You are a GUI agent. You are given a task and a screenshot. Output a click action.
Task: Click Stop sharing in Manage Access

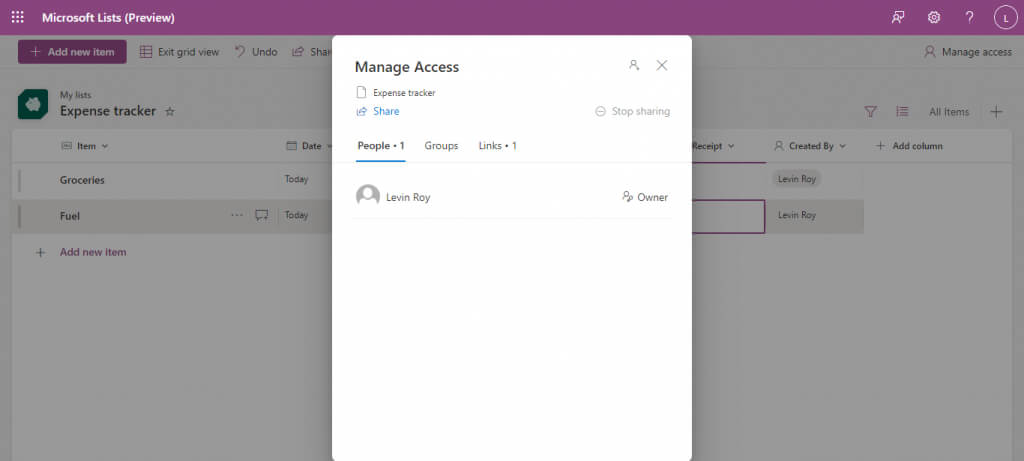tap(632, 111)
